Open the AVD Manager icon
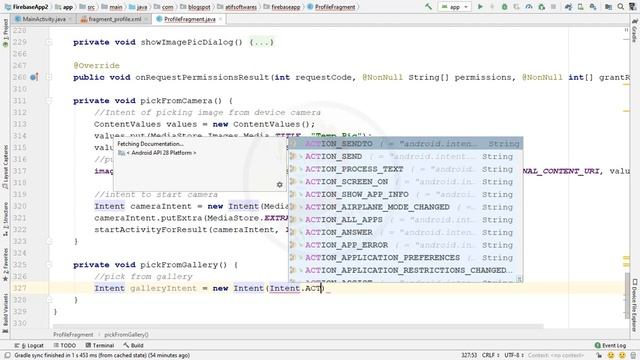Screen dimensions: 640x360 pyautogui.click(x=580, y=7)
